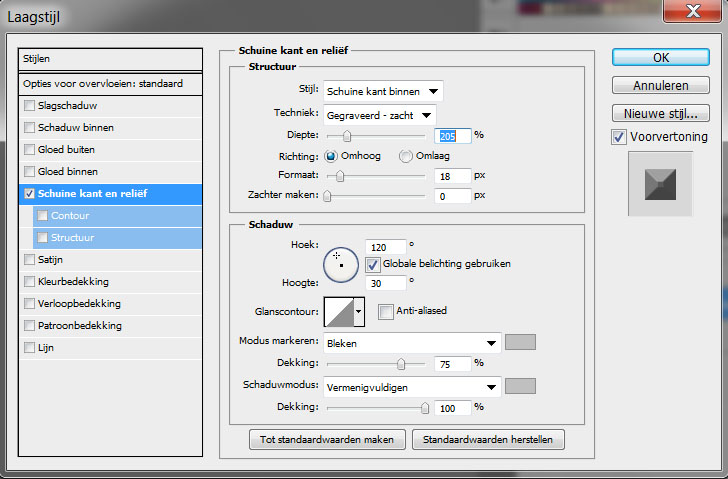Viewport: 728px width, 479px height.
Task: Tick the Gloed binnen checkbox
Action: (29, 172)
